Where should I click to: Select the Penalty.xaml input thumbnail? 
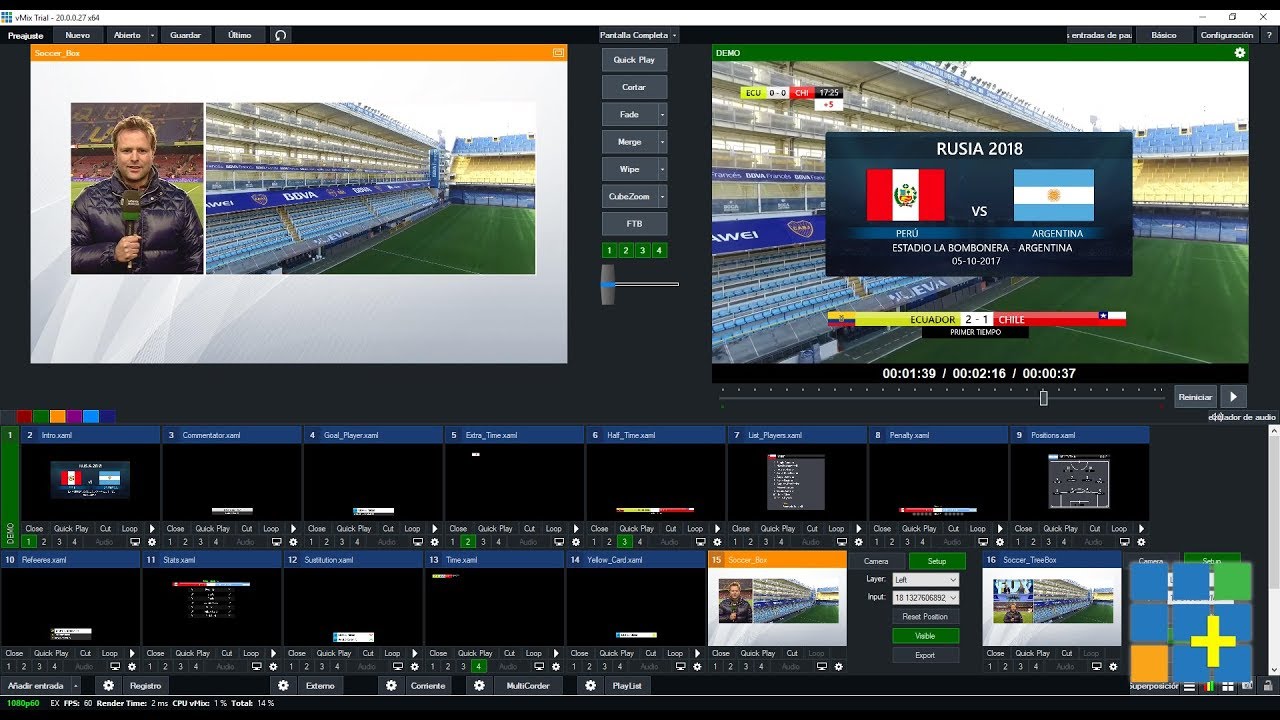tap(938, 482)
